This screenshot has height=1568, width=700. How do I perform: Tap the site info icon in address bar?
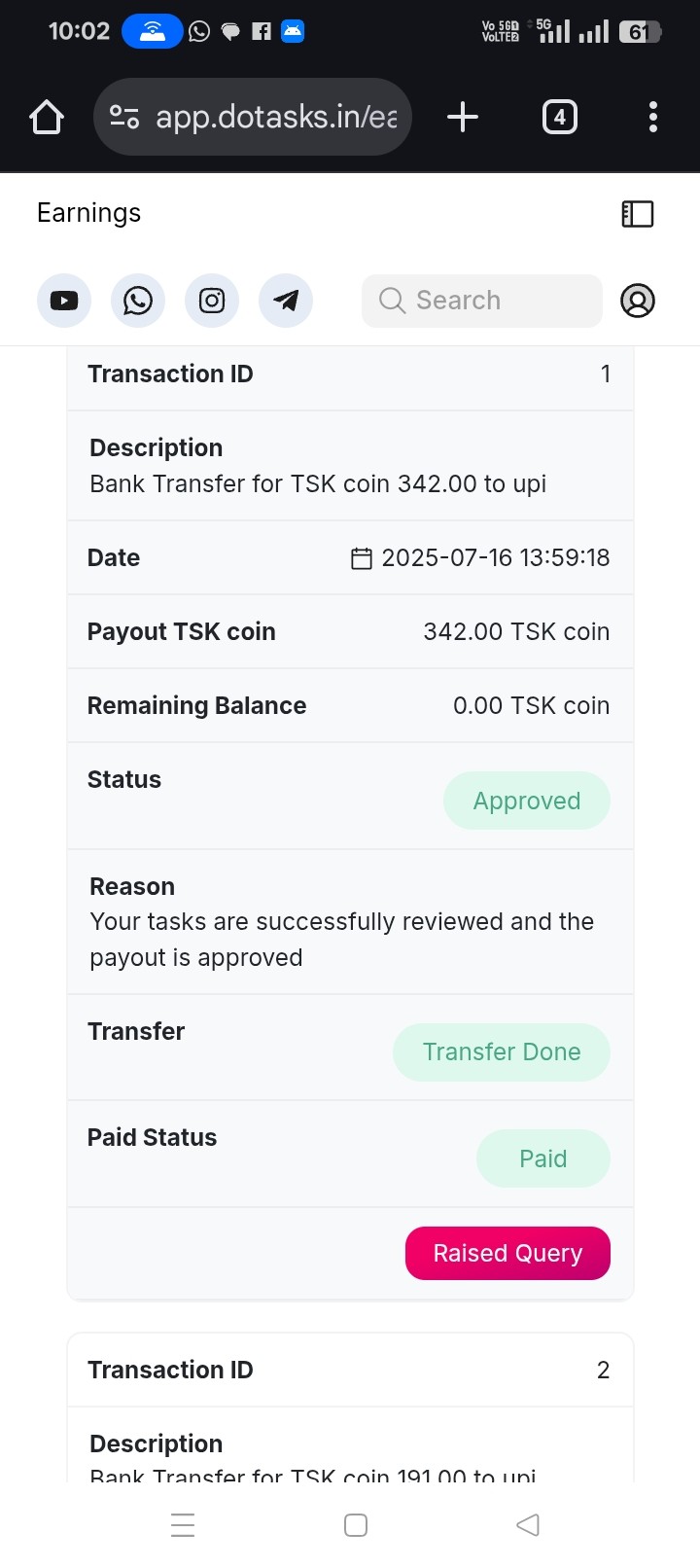(124, 118)
